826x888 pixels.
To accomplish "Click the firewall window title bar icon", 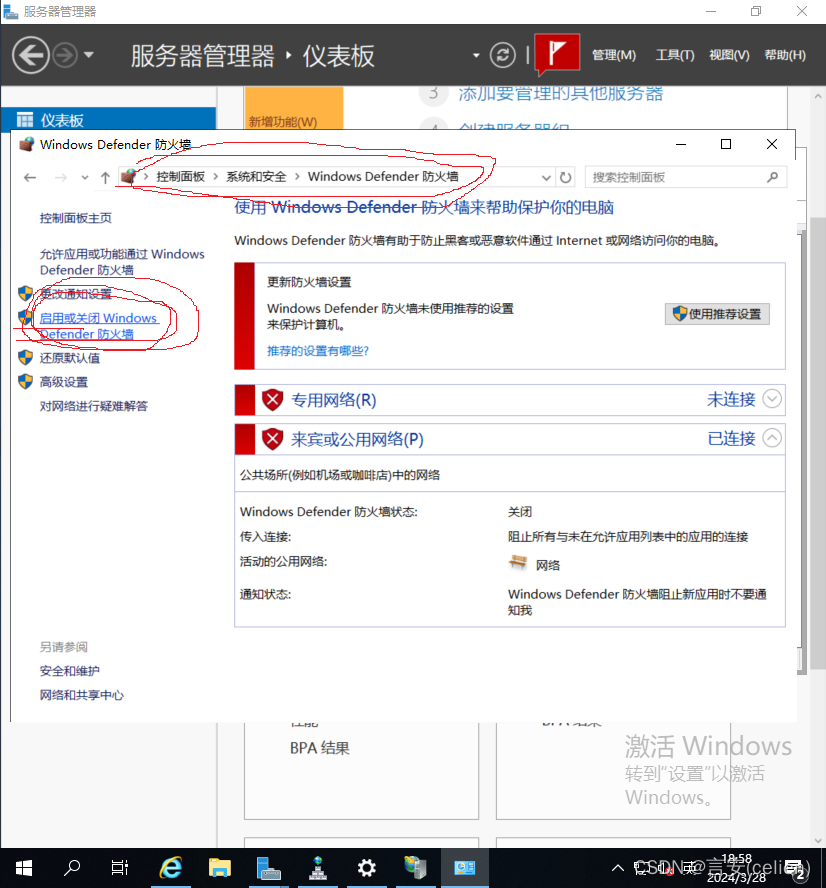I will click(x=26, y=144).
